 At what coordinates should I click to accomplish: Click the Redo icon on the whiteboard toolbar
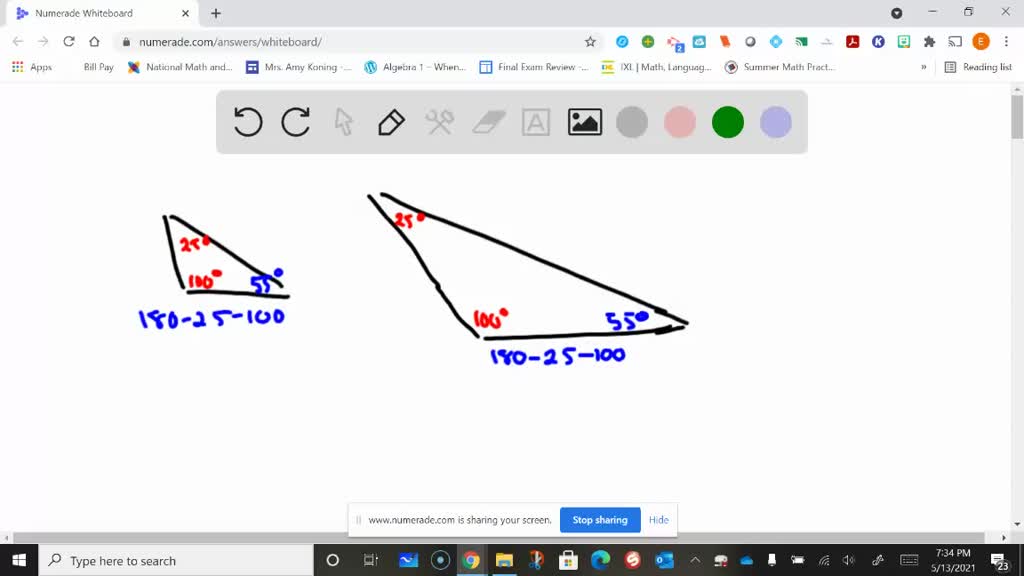tap(295, 122)
